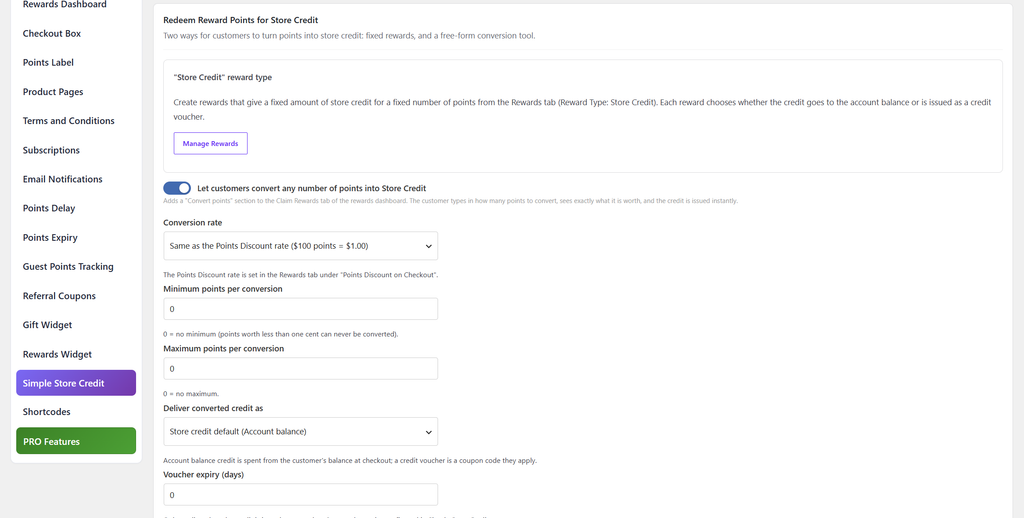Viewport: 1024px width, 518px height.
Task: Select the Simple Store Credit tab
Action: [76, 383]
